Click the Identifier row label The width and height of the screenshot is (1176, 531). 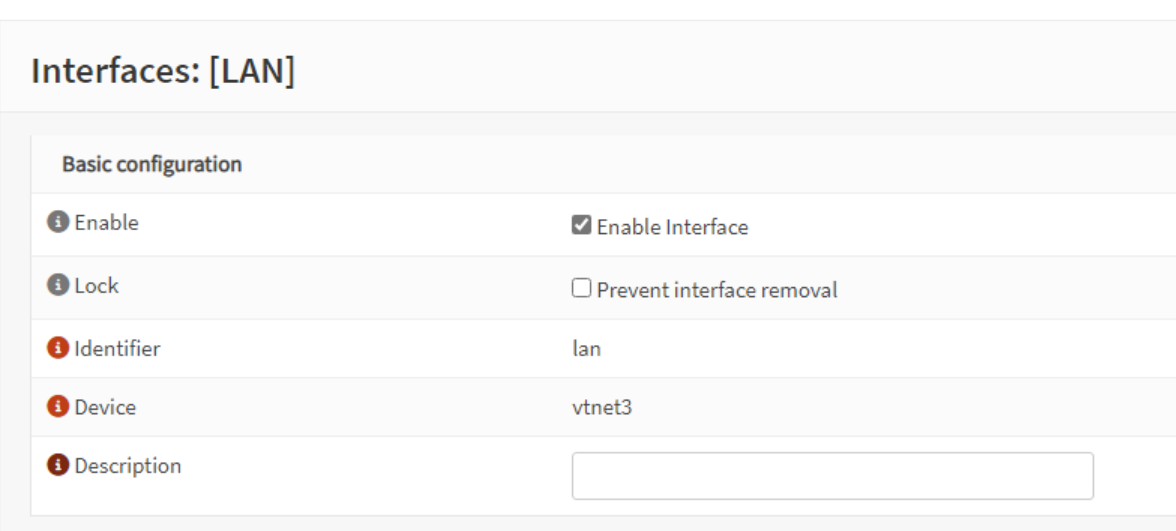point(117,349)
